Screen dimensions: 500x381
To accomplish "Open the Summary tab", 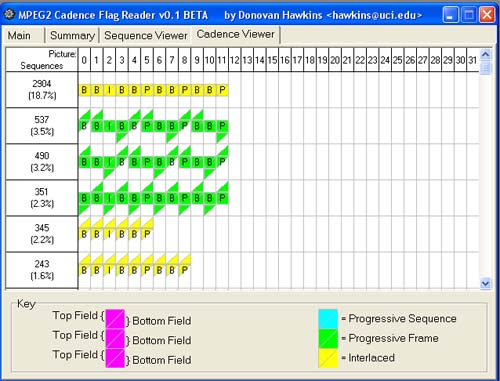I will click(x=72, y=35).
